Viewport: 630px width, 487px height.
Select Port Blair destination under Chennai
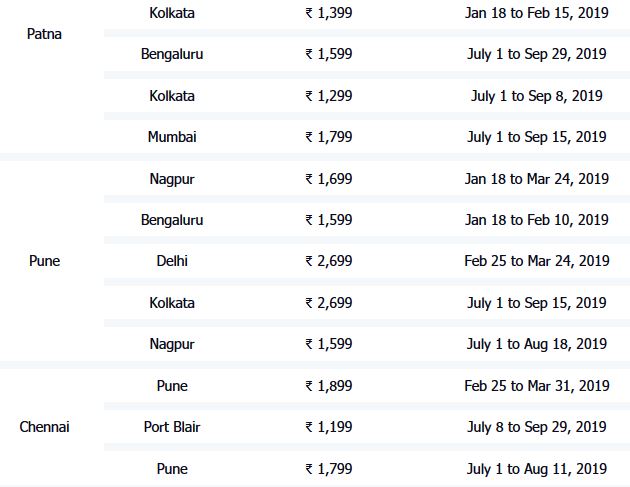(172, 427)
